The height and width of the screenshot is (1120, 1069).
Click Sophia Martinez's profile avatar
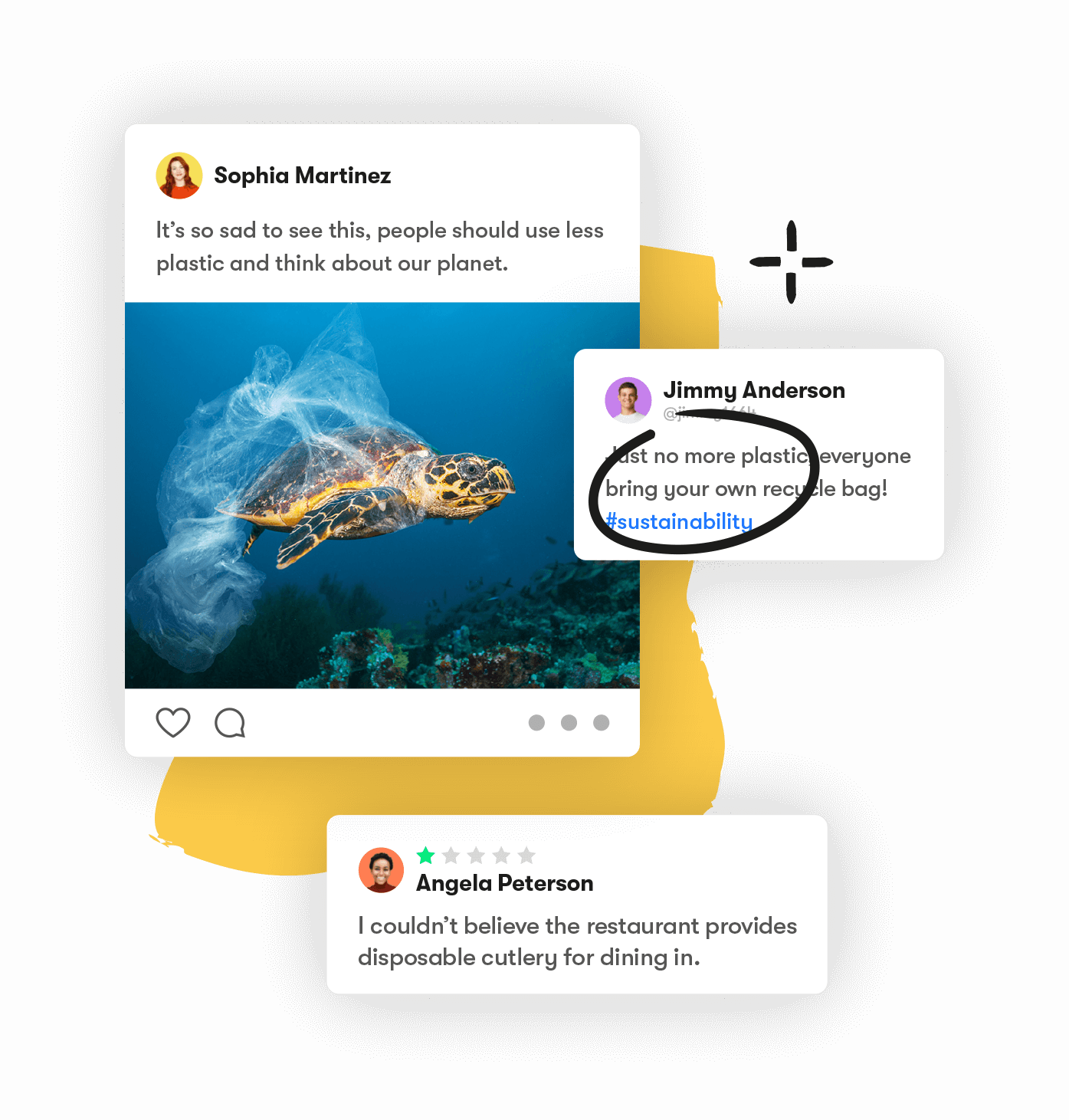tap(179, 176)
